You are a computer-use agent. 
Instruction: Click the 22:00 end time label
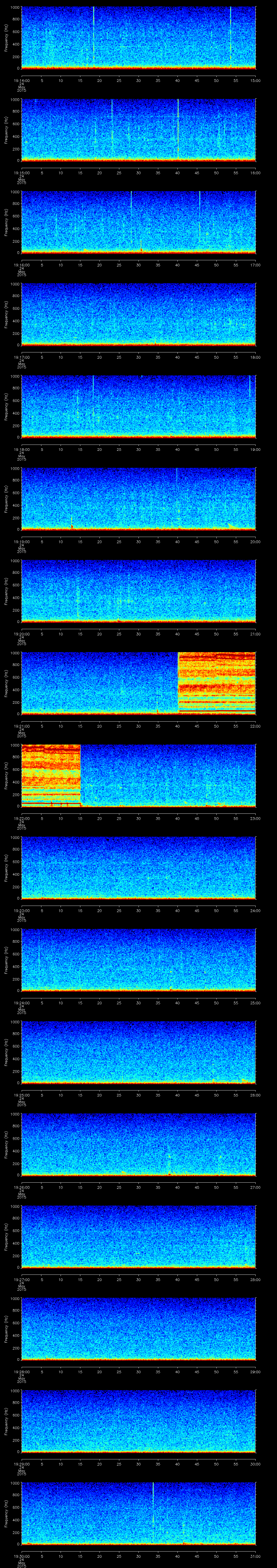click(x=255, y=726)
